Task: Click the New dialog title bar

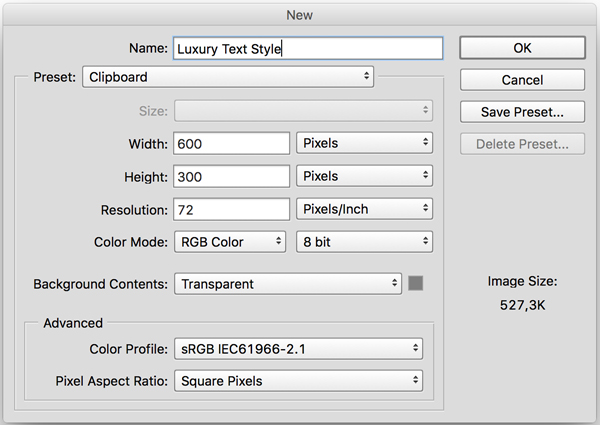Action: point(300,12)
